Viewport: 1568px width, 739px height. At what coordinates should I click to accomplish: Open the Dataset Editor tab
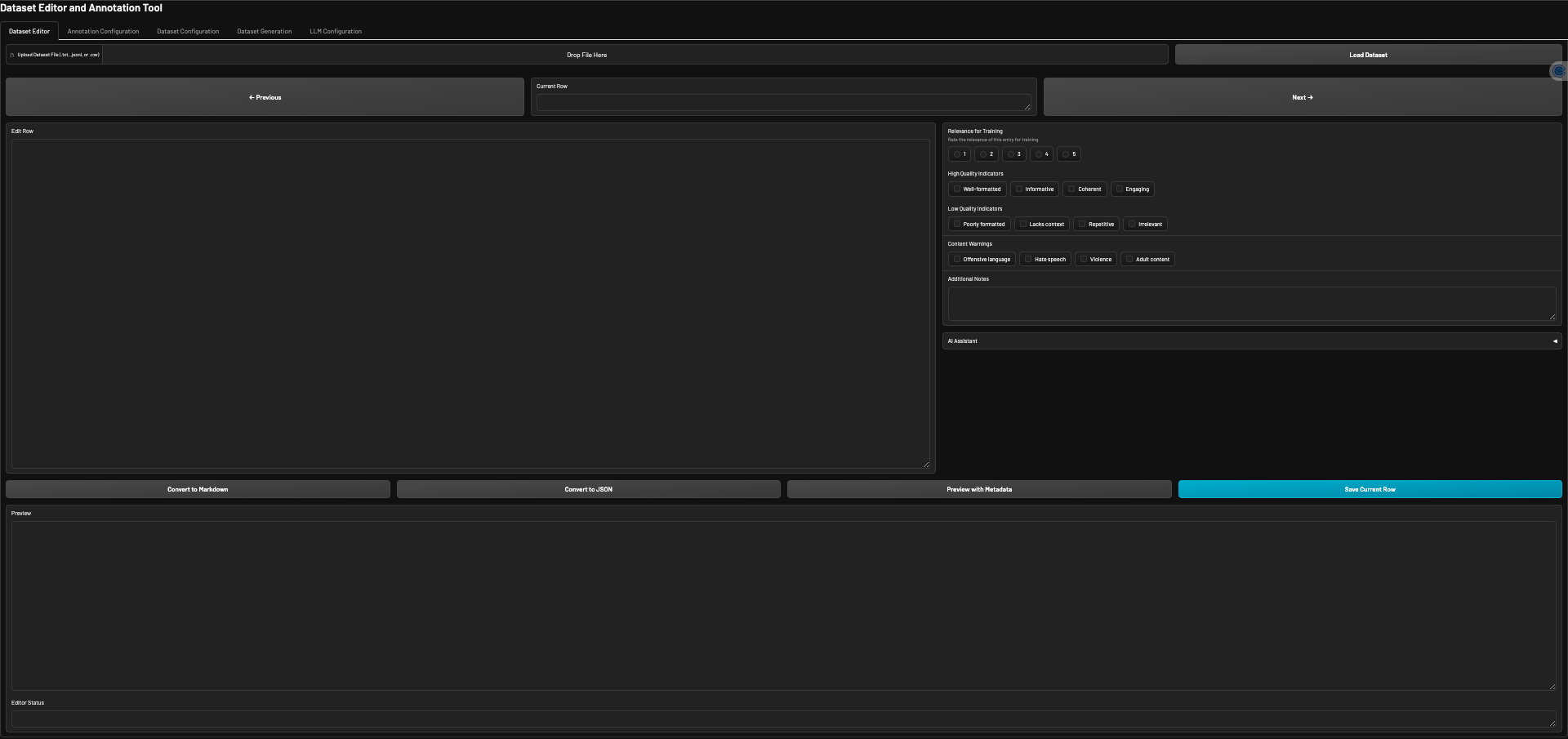point(29,32)
